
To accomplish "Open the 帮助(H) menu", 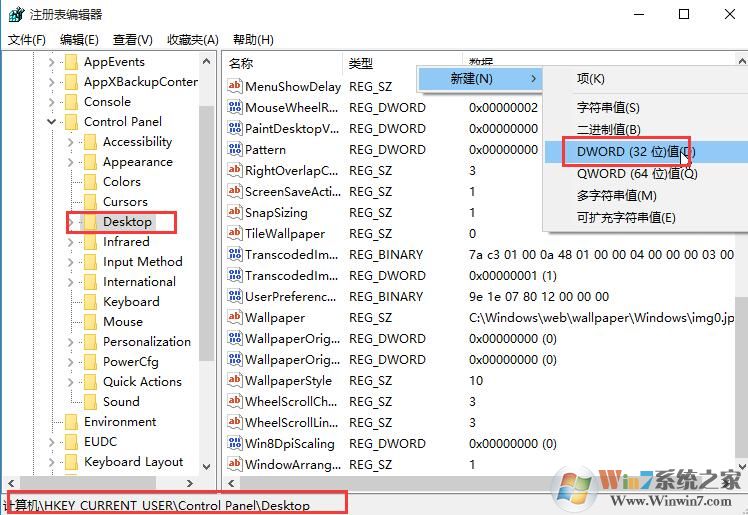I will point(253,40).
